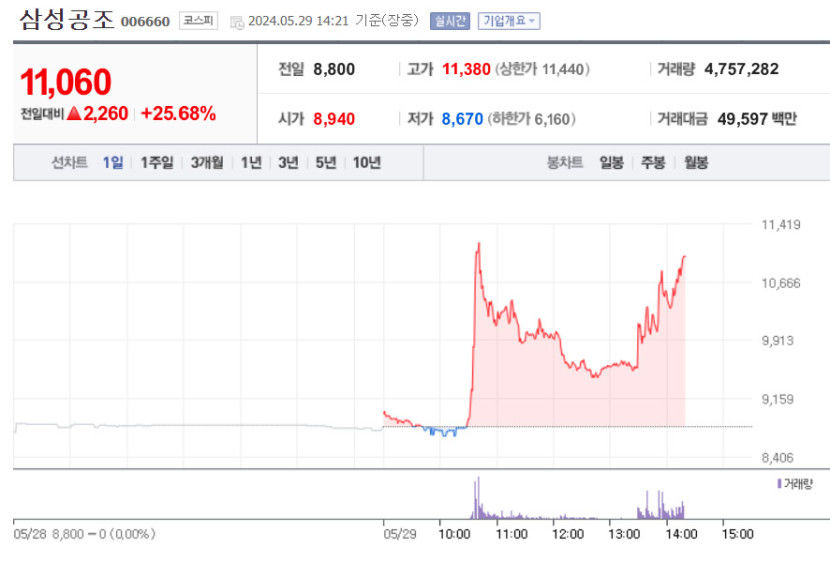Click the timestamp 2024.05.29 14:21

point(299,21)
